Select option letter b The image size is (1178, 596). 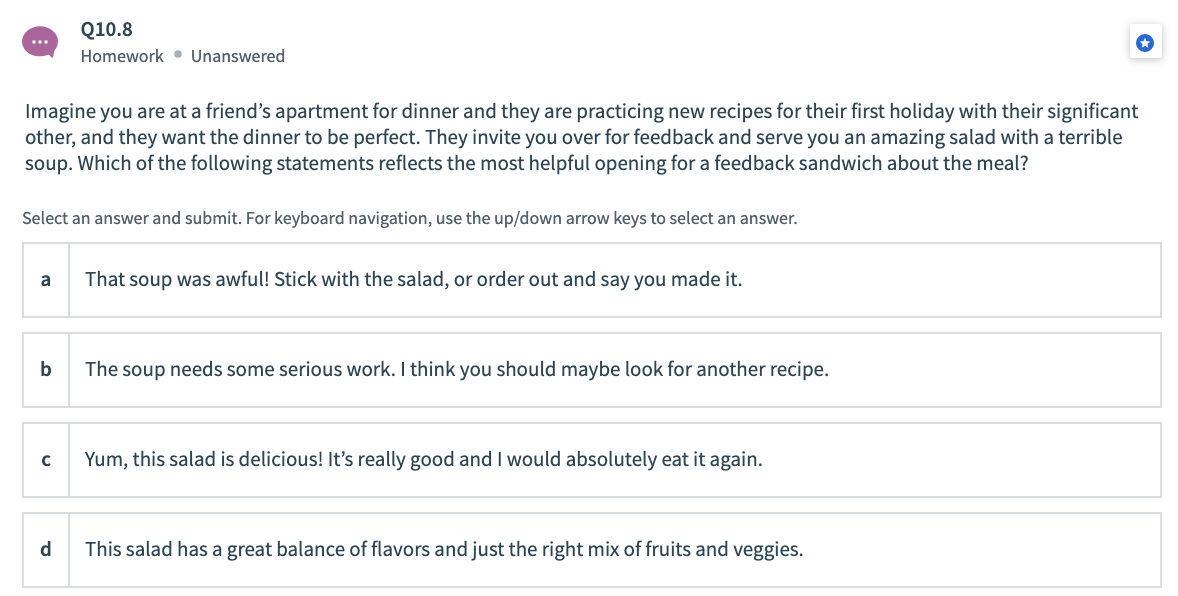click(46, 370)
